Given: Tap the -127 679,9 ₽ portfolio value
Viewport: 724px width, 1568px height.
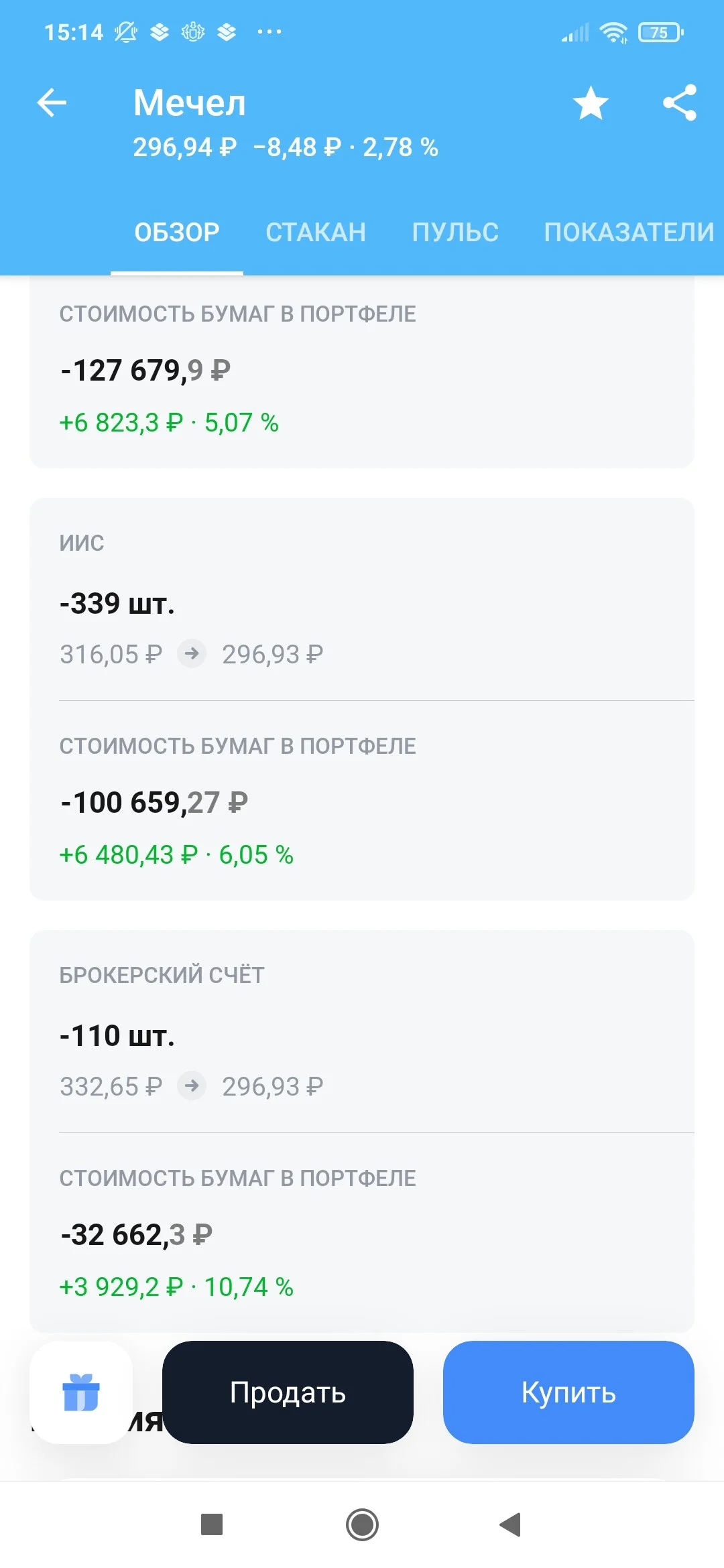Looking at the screenshot, I should coord(145,371).
